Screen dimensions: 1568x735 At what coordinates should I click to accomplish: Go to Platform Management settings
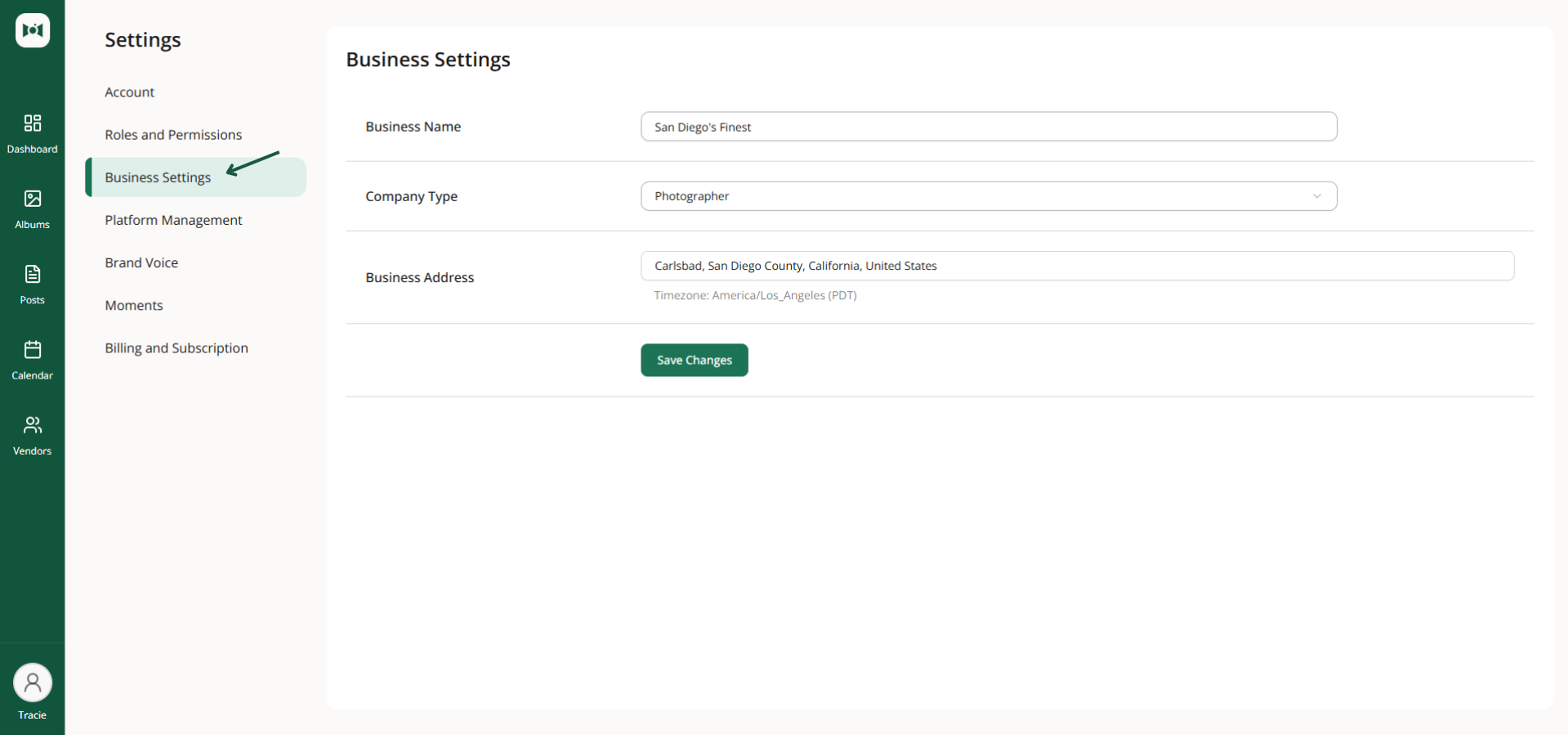coord(173,220)
